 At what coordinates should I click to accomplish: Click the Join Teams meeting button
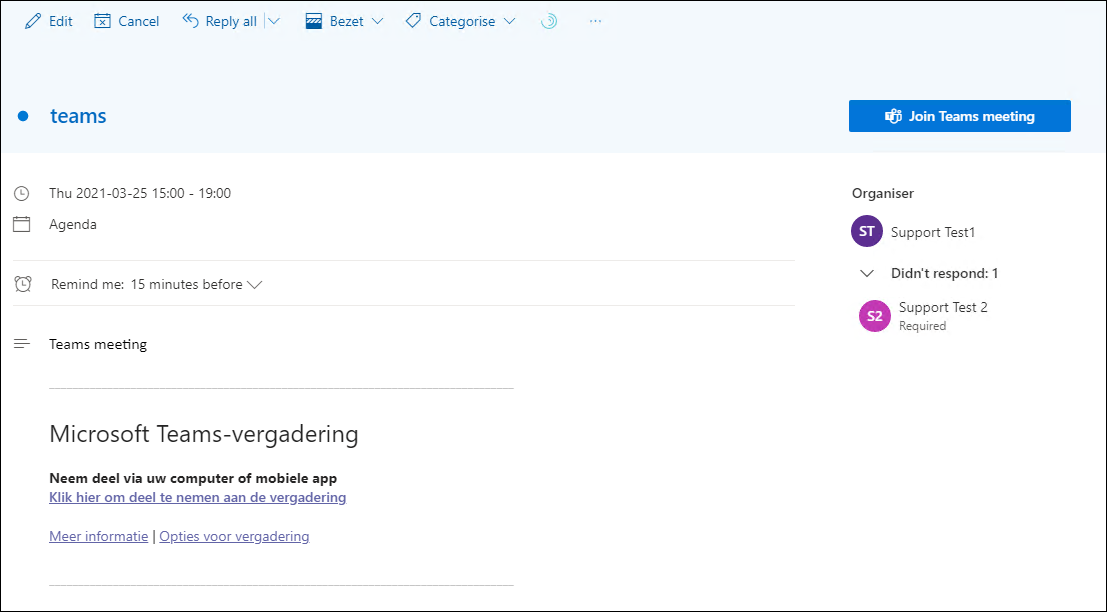[x=959, y=116]
